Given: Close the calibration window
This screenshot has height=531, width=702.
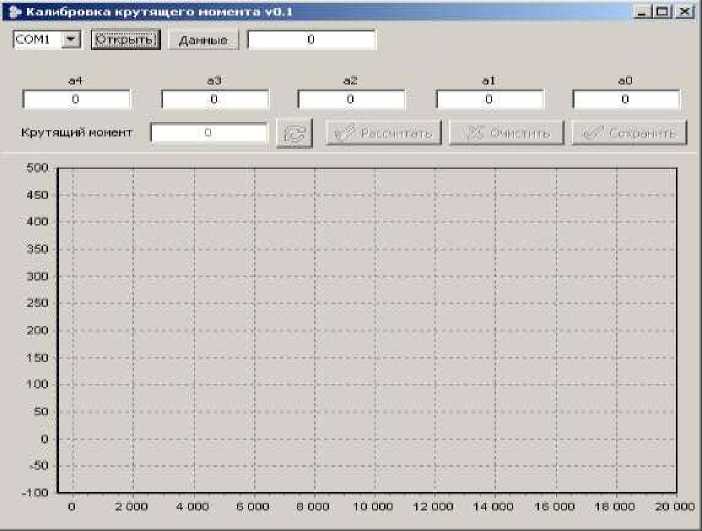Looking at the screenshot, I should pyautogui.click(x=685, y=12).
